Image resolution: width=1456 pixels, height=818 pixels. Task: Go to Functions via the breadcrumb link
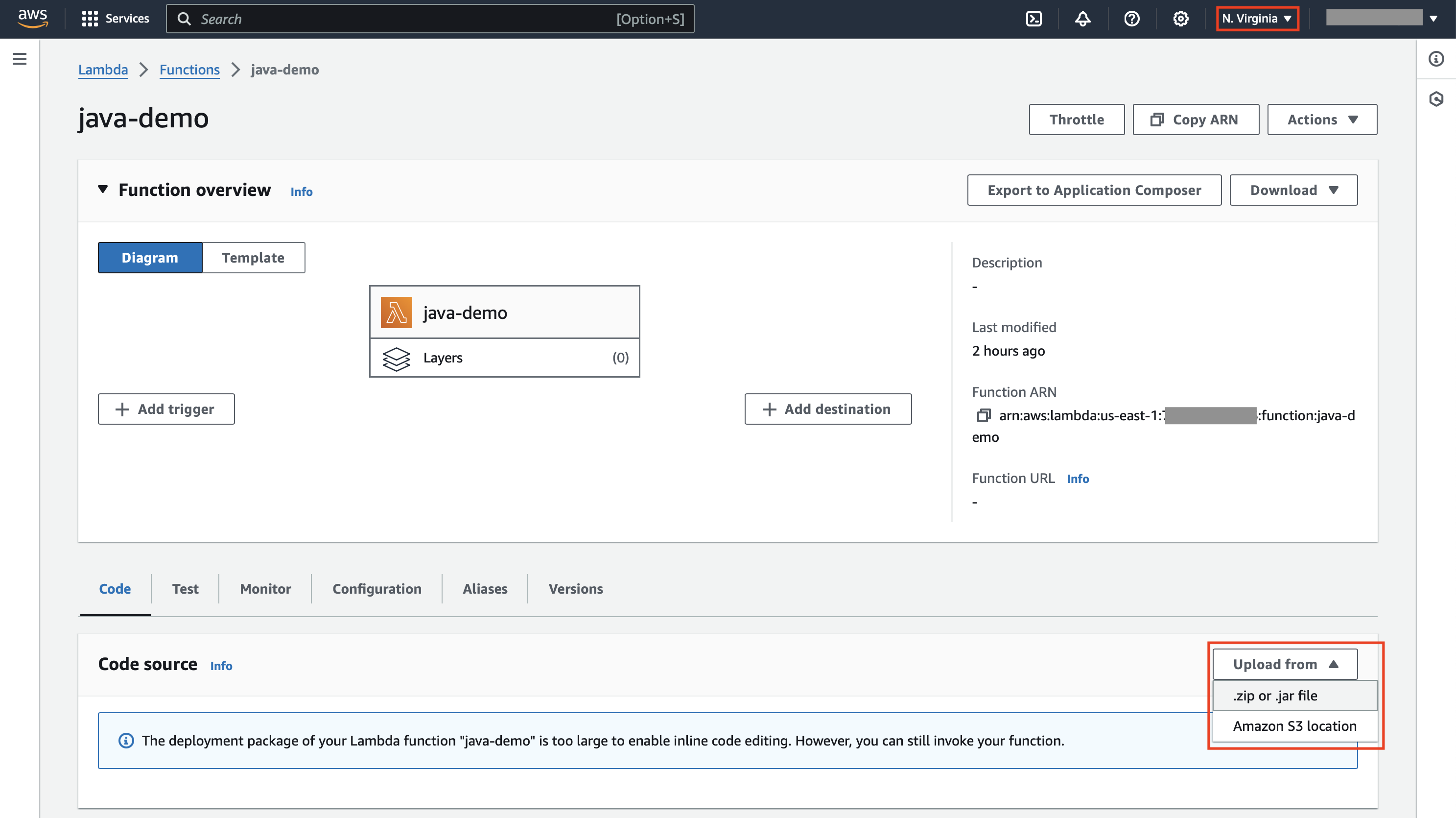[189, 70]
